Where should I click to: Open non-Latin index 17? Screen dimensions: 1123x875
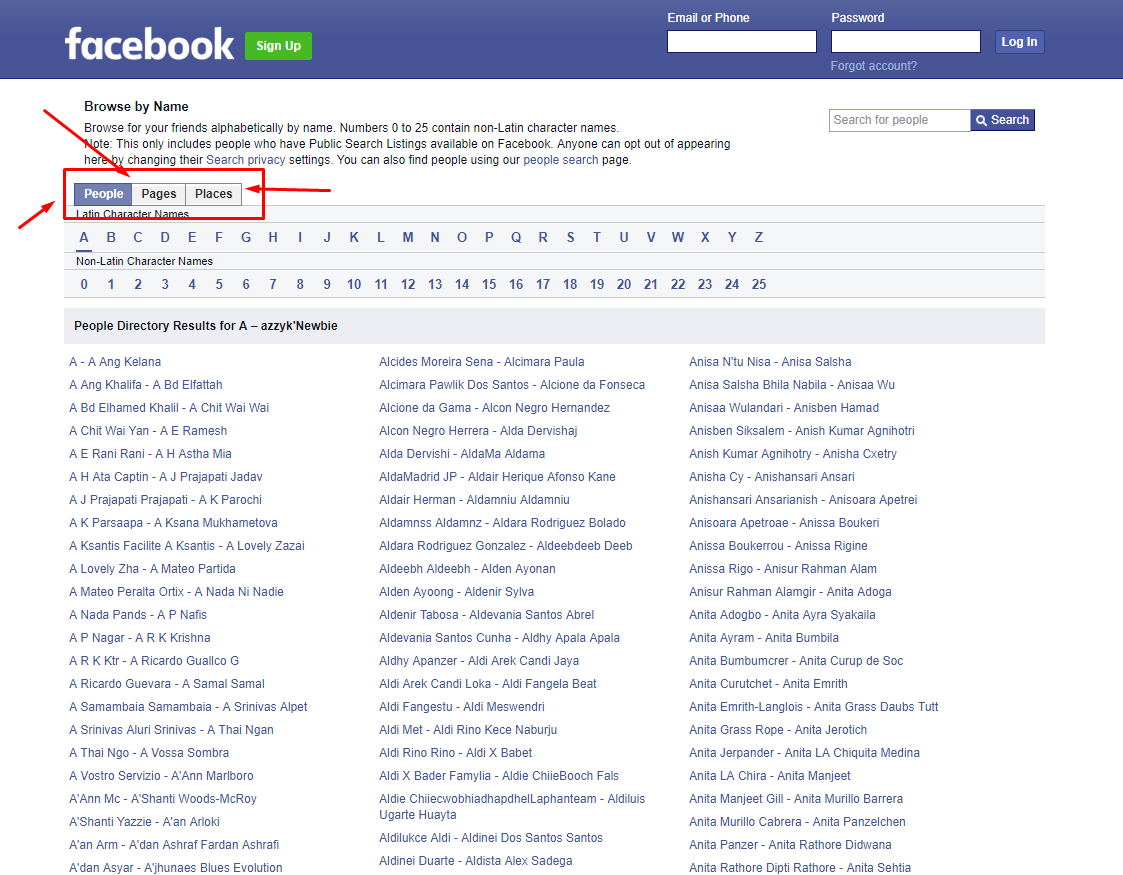(x=543, y=284)
